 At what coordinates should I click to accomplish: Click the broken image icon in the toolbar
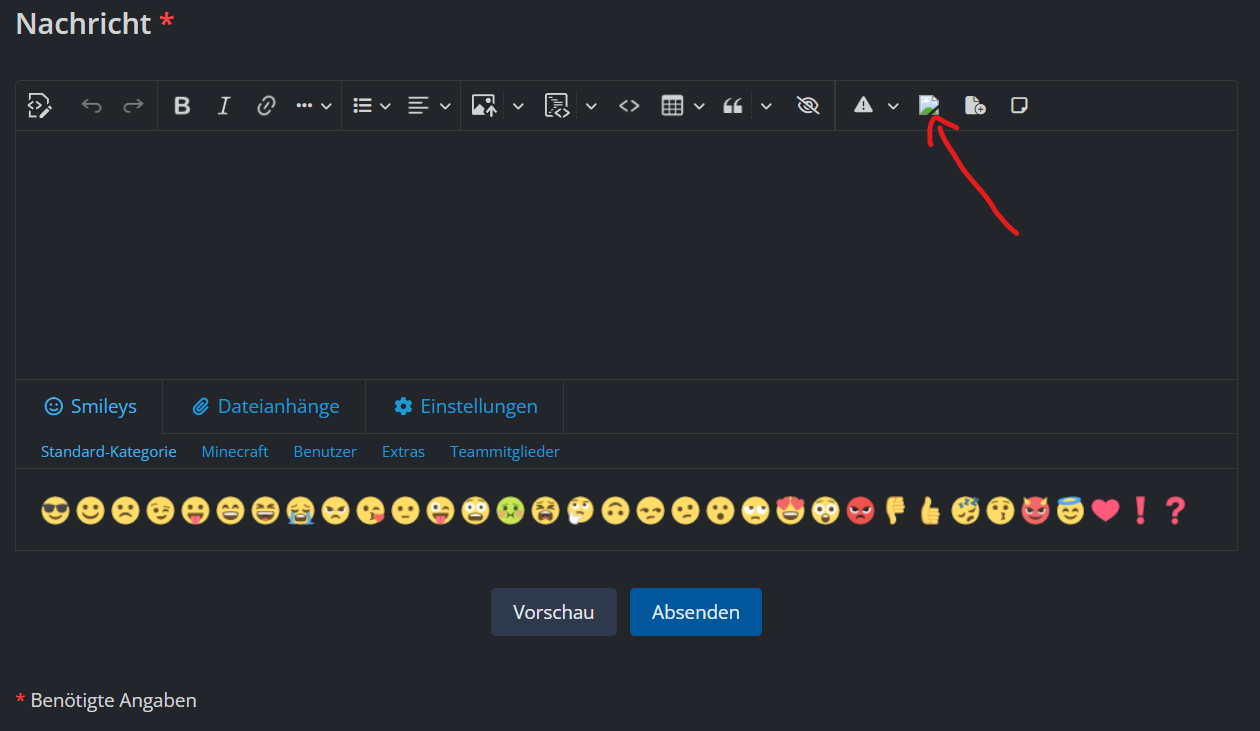[929, 105]
